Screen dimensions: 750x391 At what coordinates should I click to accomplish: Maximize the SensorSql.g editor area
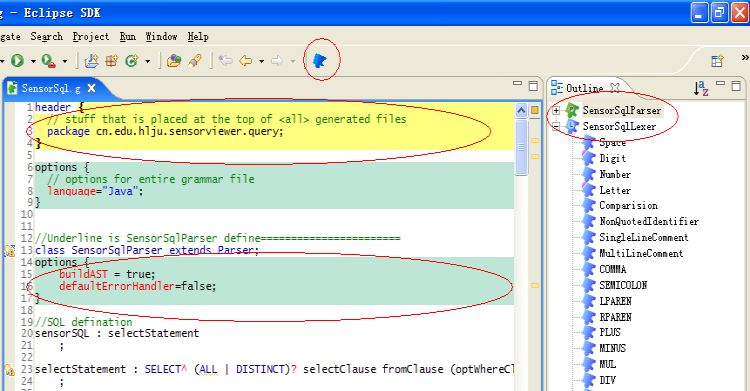click(533, 86)
